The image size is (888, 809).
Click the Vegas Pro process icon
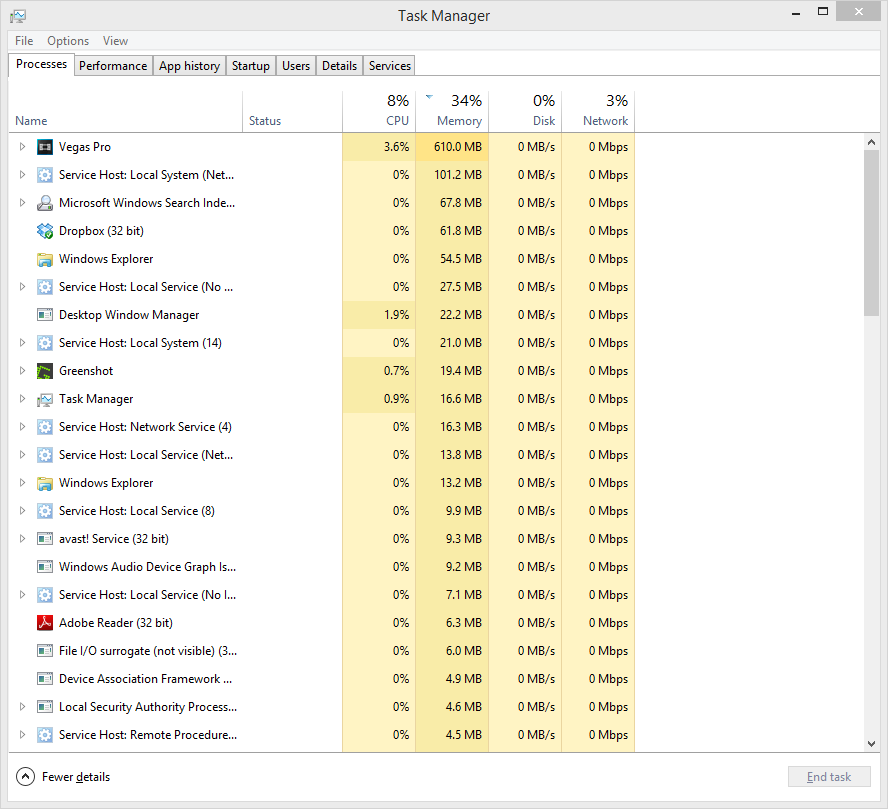45,147
